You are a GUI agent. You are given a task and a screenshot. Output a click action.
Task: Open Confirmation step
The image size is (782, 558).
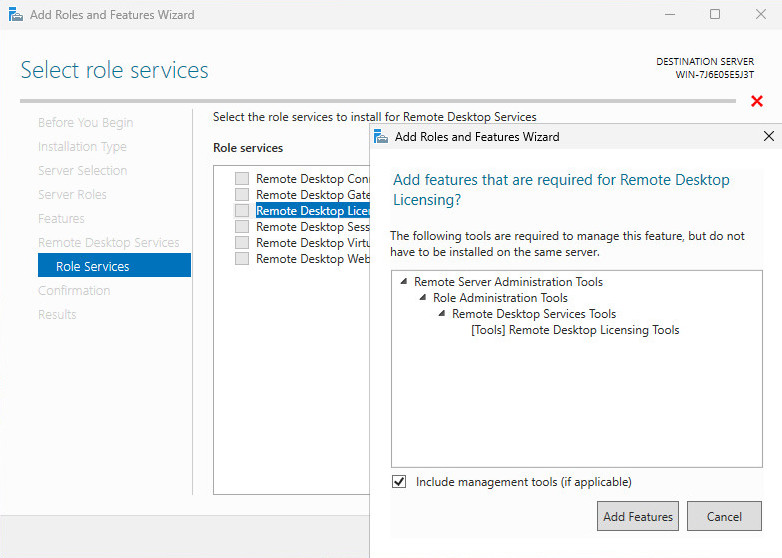[x=74, y=290]
